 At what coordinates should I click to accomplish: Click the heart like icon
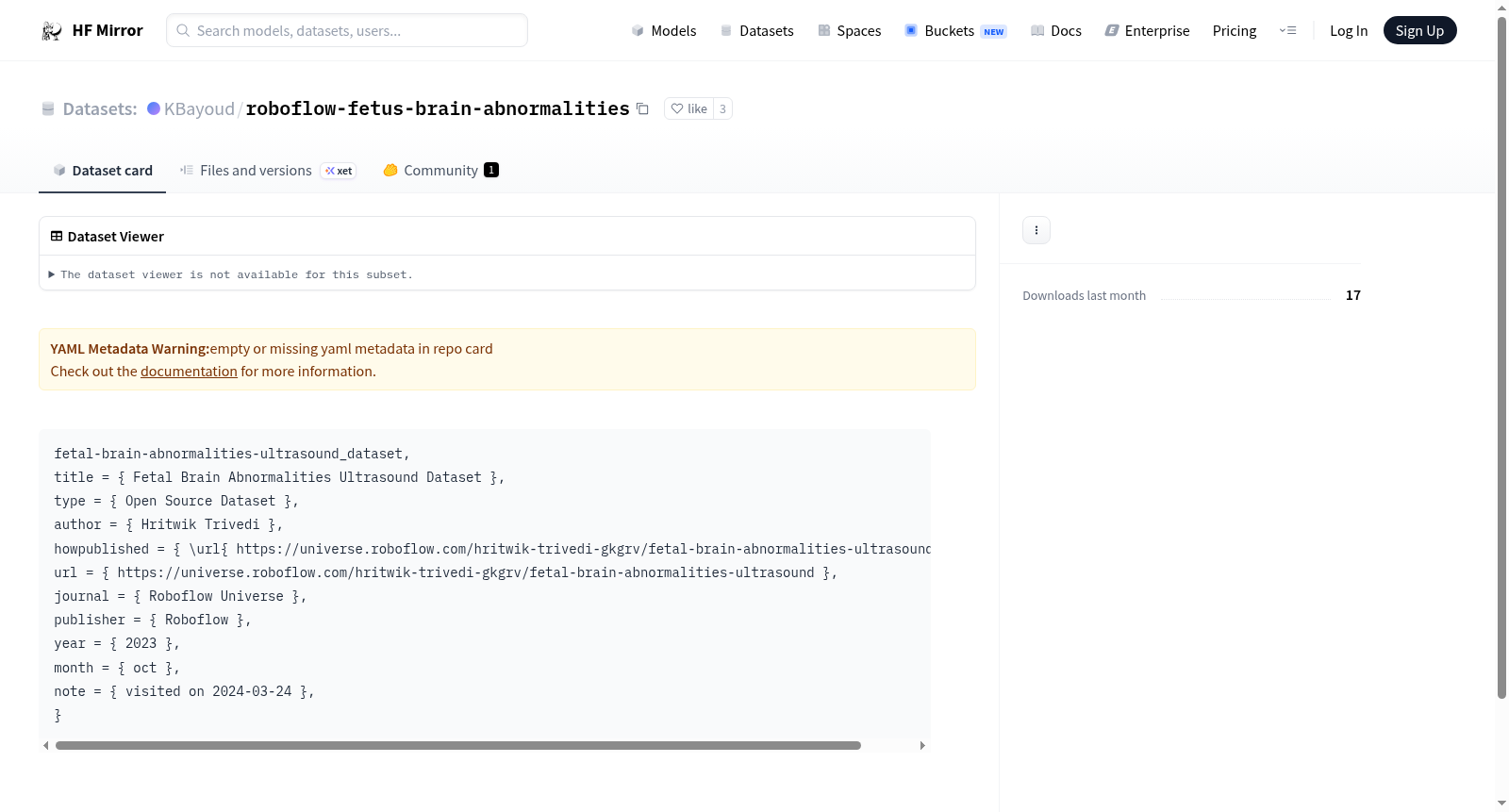pos(677,108)
